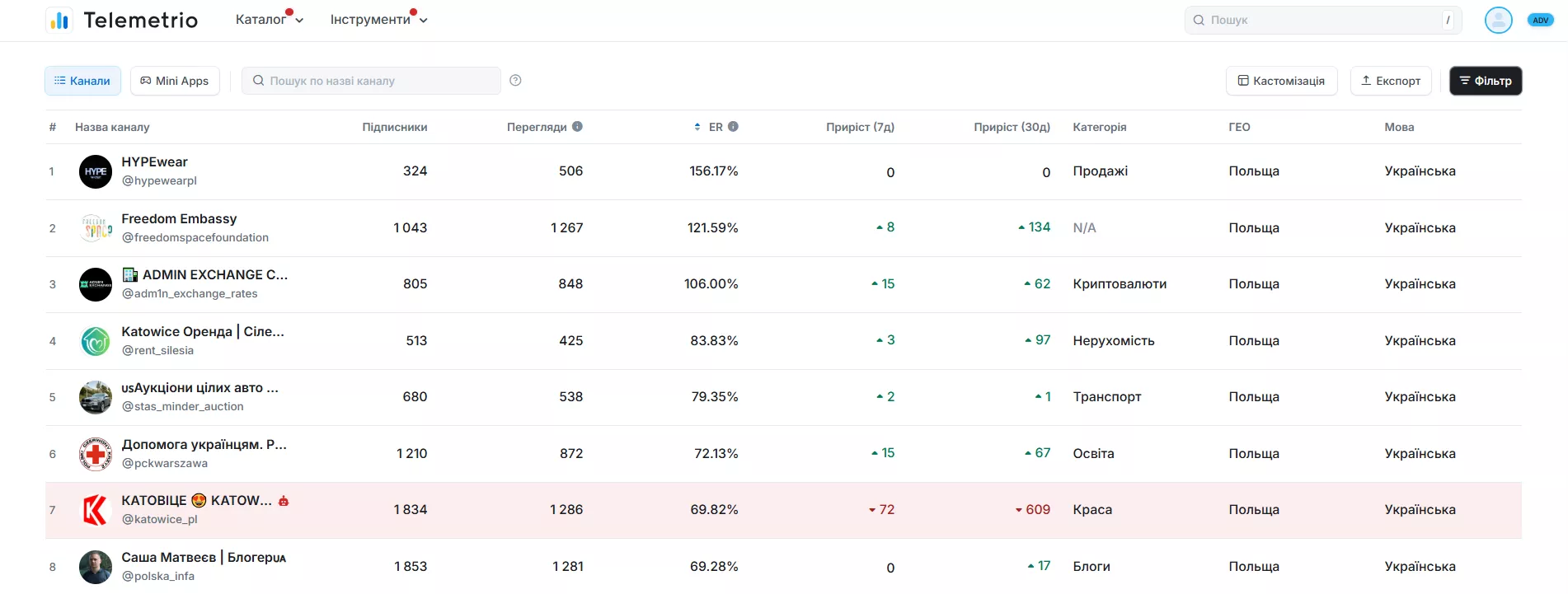Image resolution: width=1568 pixels, height=594 pixels.
Task: Click the Katowice Оренда channel avatar
Action: [96, 341]
